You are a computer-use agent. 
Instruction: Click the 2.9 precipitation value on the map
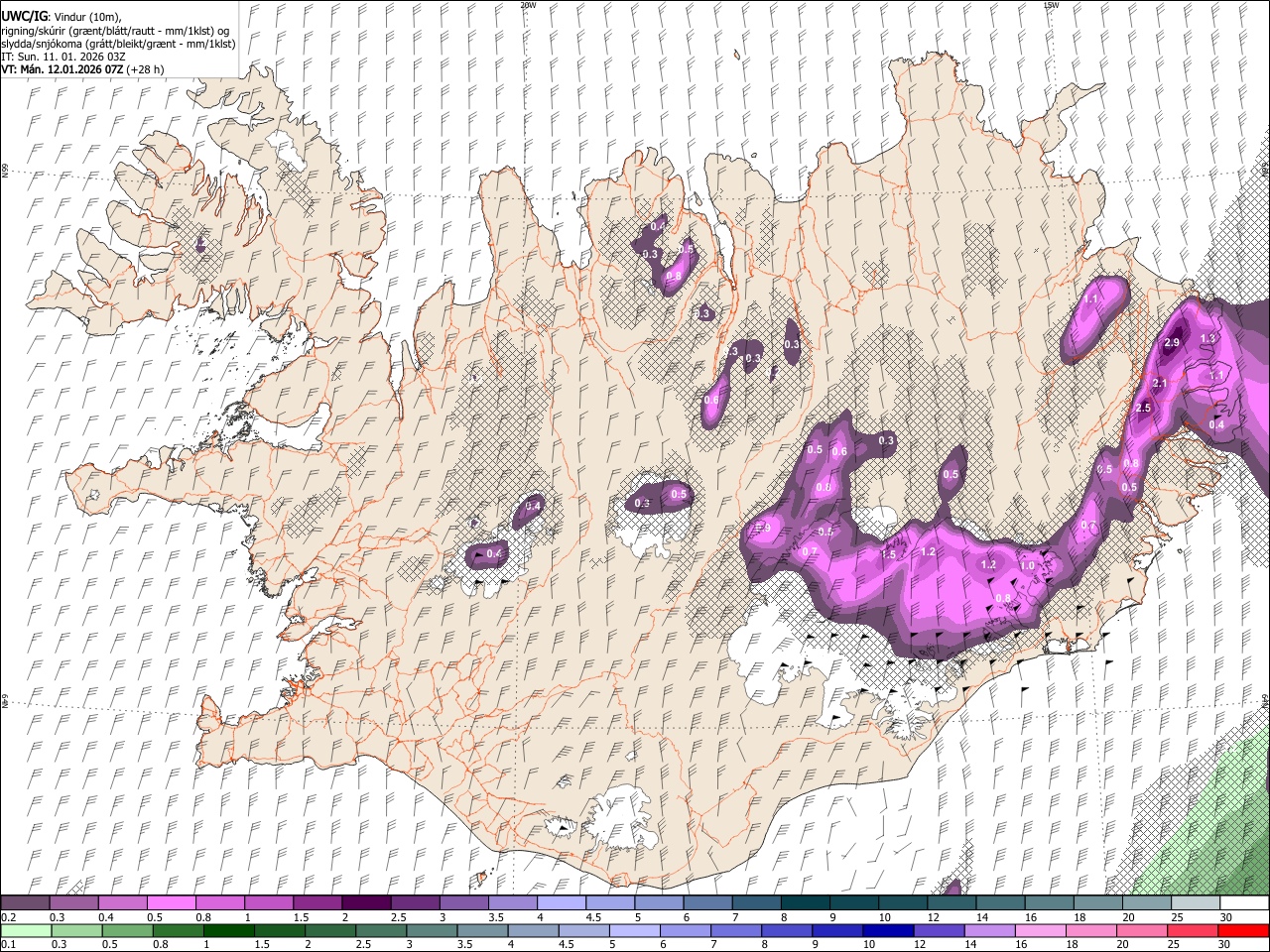(x=1171, y=343)
